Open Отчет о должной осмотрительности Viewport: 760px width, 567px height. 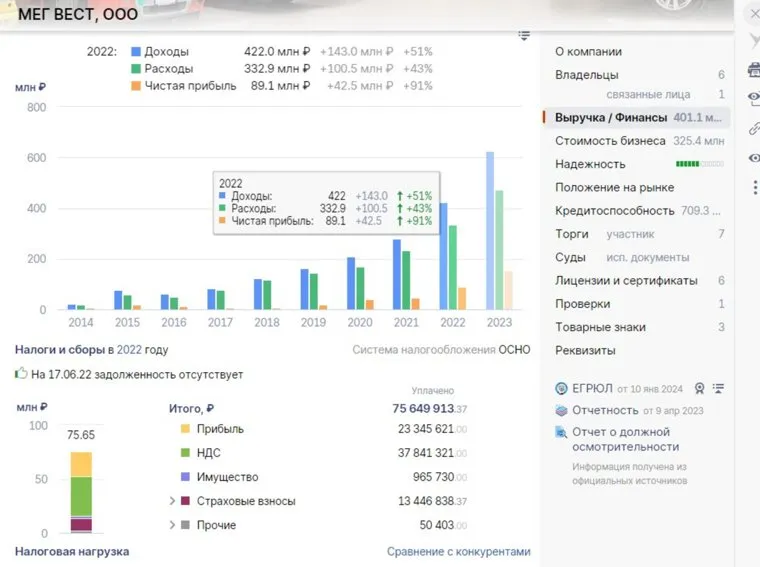625,439
